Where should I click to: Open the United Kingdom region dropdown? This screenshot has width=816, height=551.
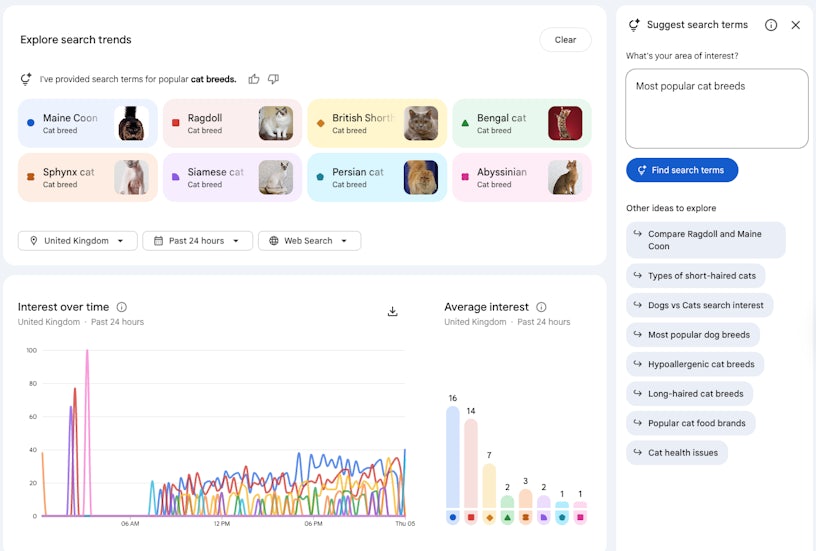point(78,241)
